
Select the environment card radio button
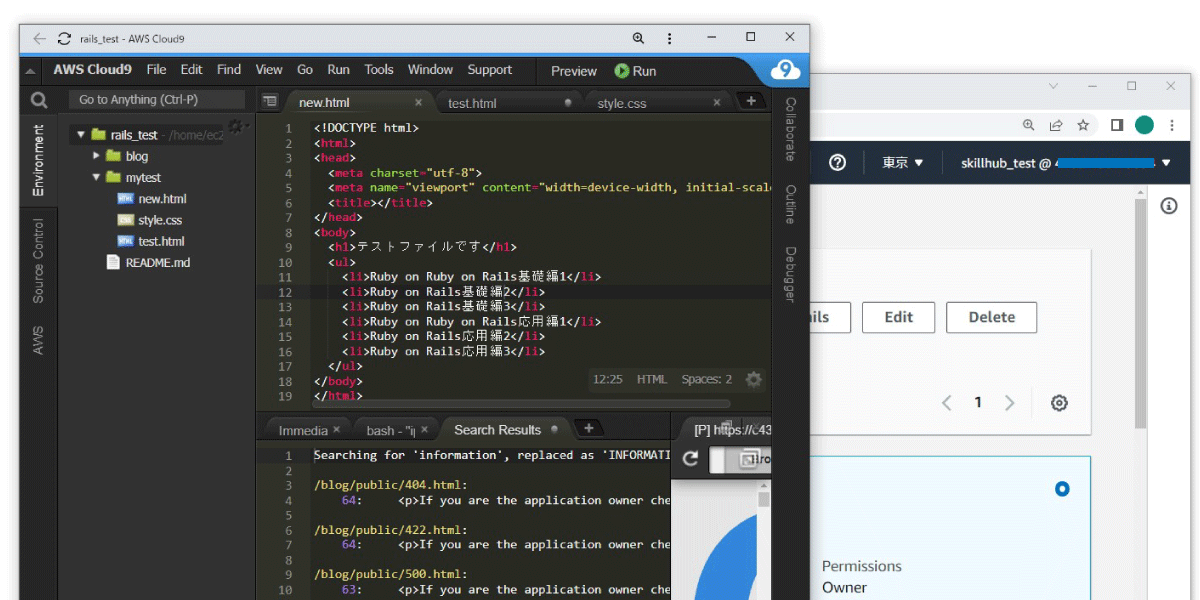pyautogui.click(x=1062, y=489)
